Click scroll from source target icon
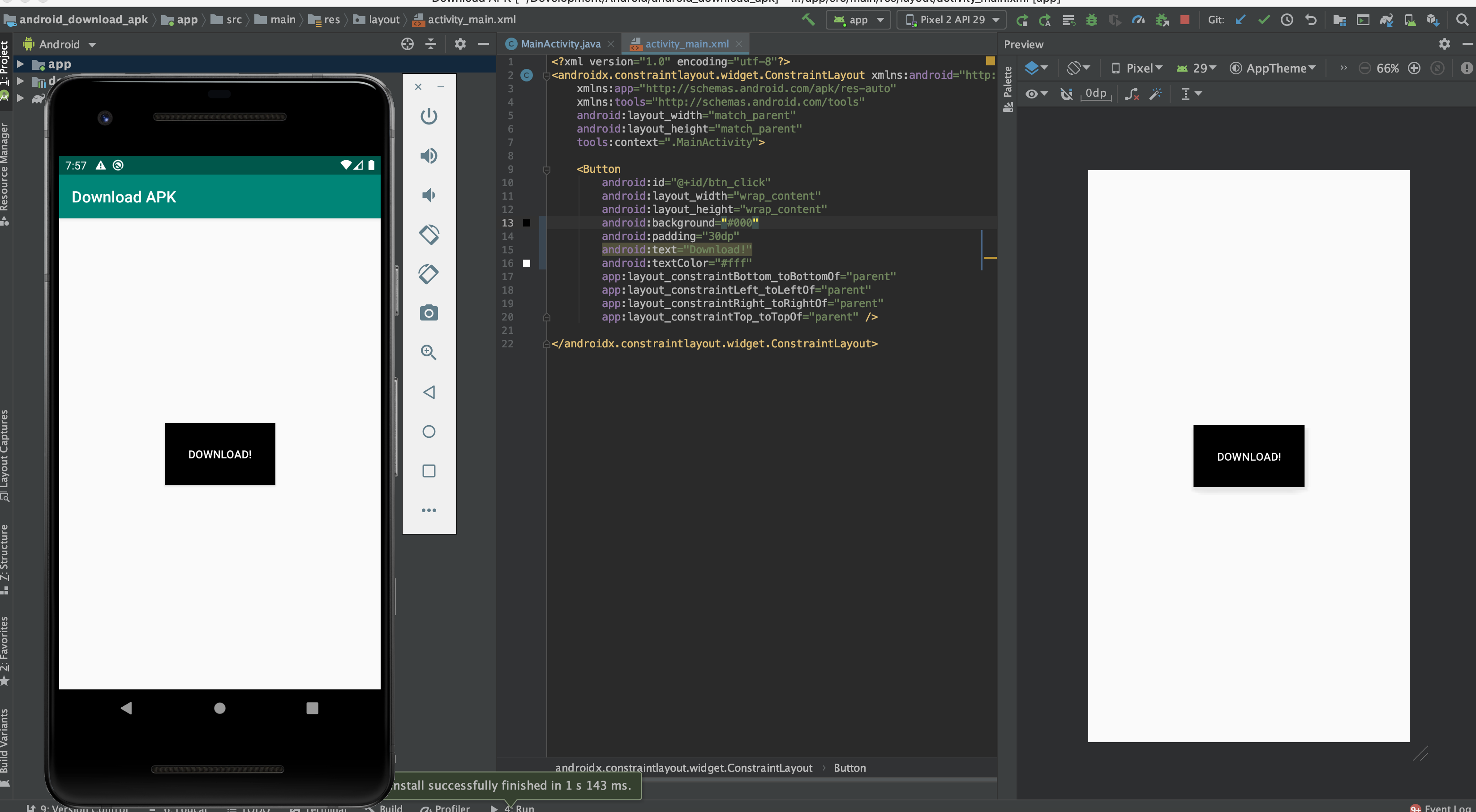 tap(408, 44)
